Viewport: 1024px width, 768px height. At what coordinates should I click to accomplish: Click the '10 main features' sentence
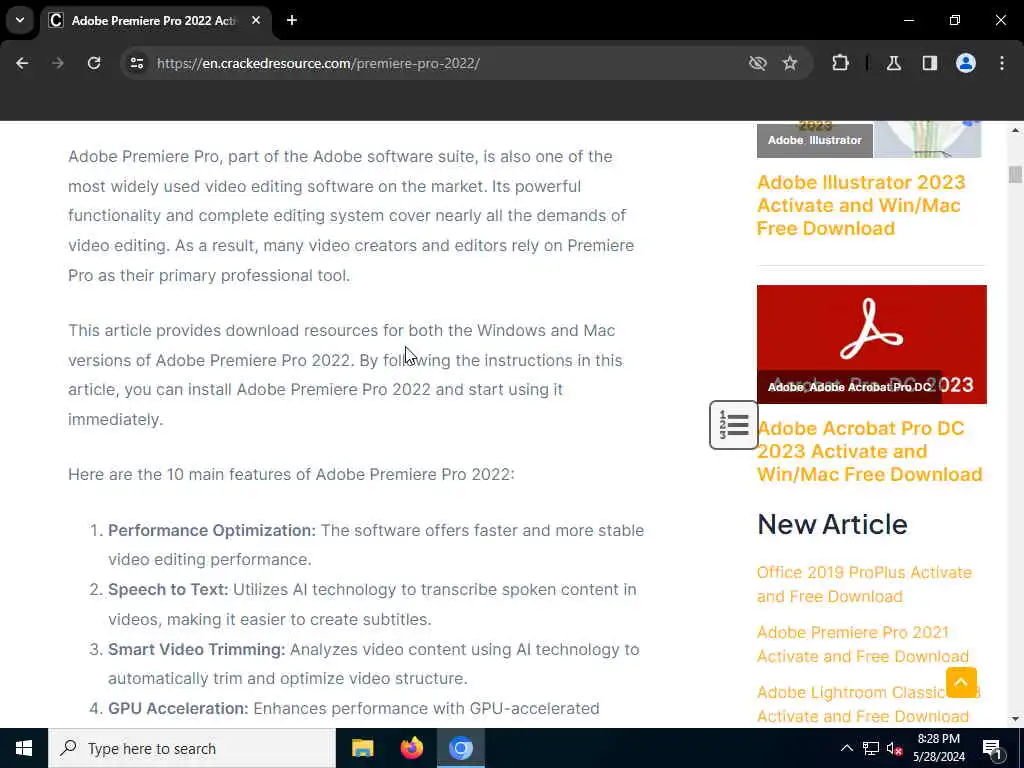point(291,474)
